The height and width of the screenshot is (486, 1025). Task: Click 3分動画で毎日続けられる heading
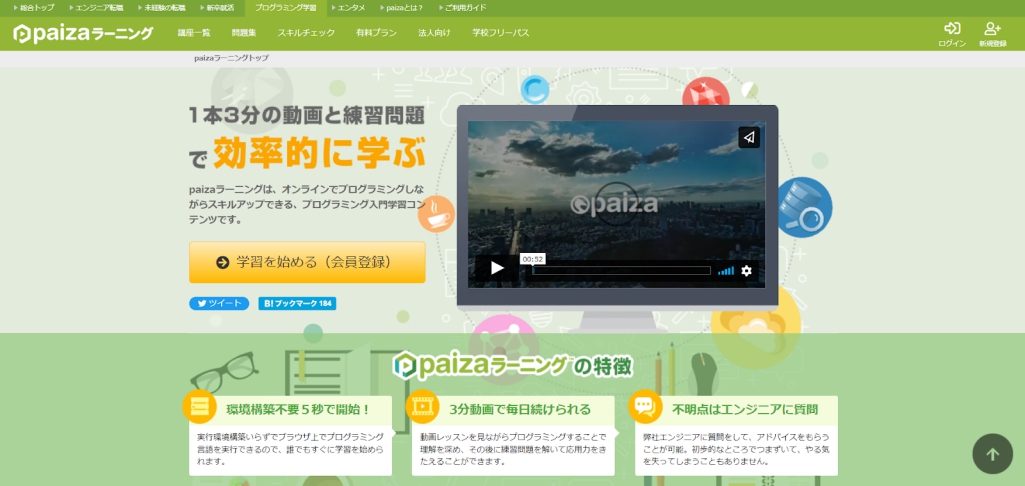(520, 410)
